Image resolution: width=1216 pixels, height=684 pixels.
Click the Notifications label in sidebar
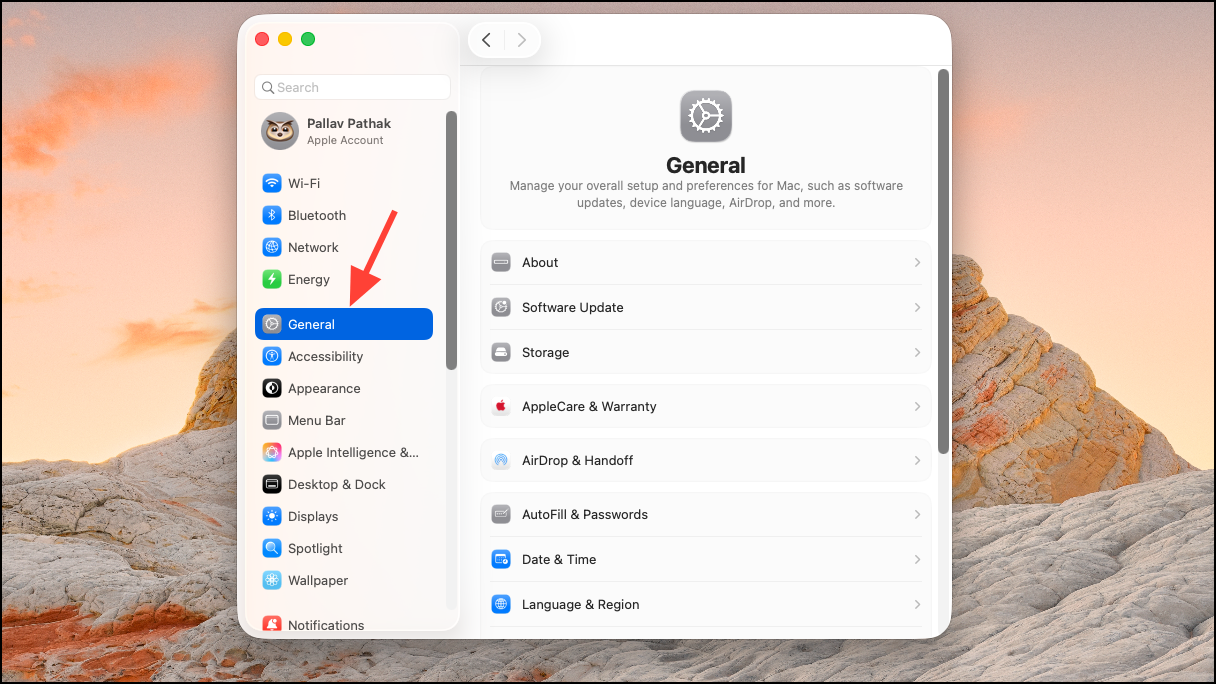[x=326, y=625]
